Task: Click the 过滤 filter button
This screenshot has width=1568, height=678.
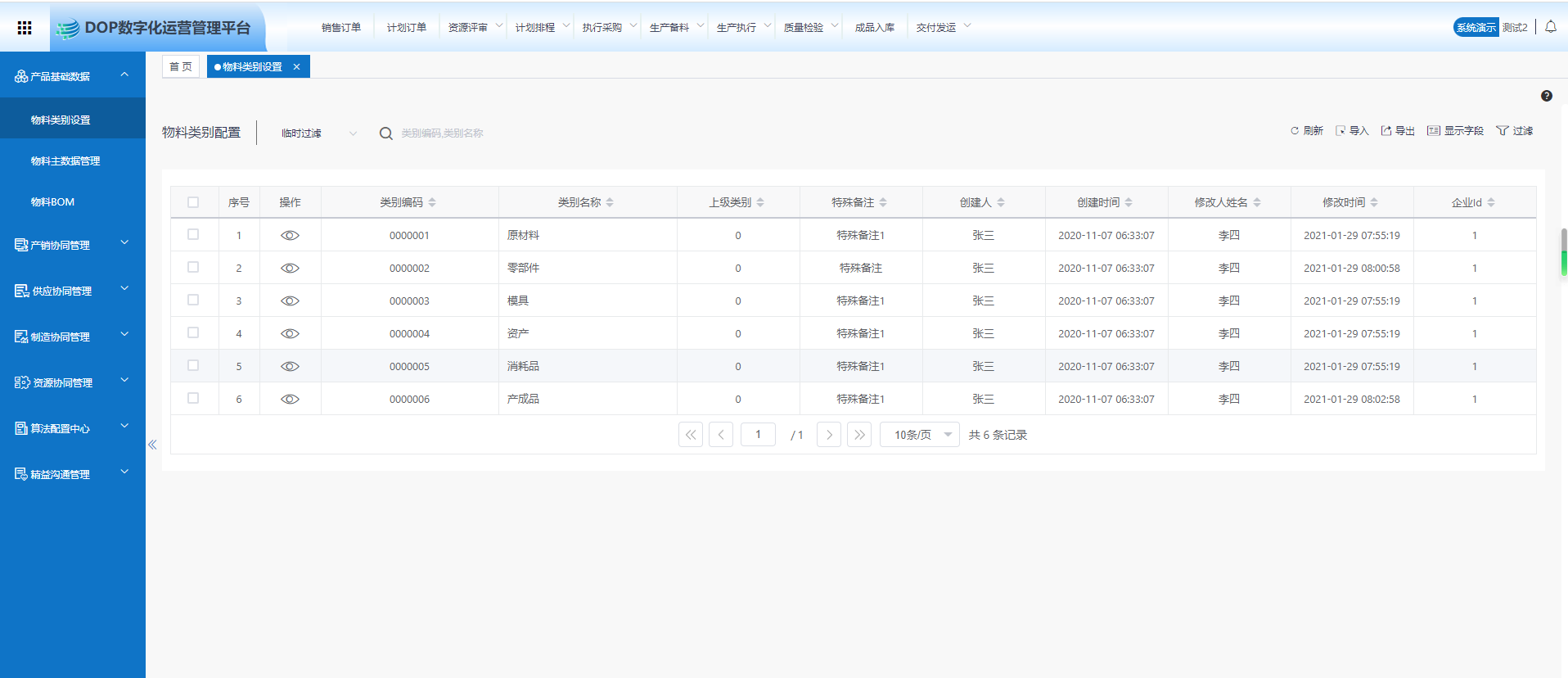Action: [1515, 131]
